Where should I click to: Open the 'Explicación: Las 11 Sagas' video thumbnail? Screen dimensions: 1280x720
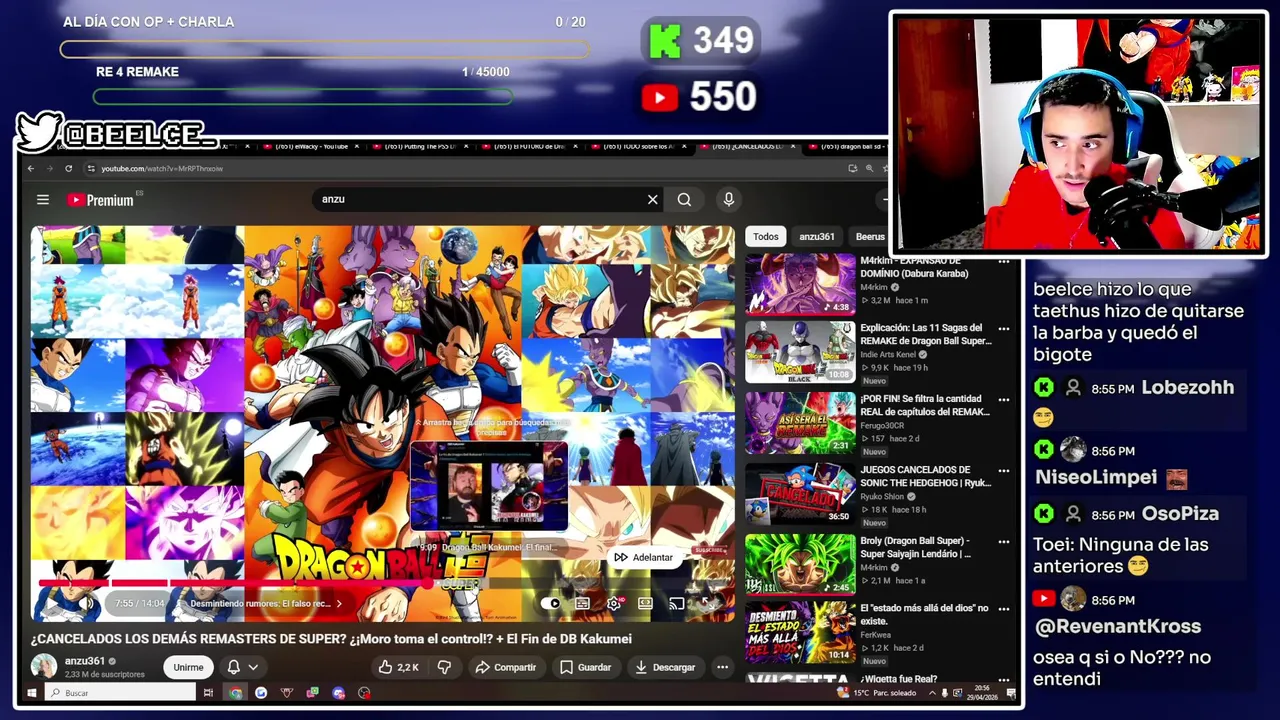(x=800, y=352)
